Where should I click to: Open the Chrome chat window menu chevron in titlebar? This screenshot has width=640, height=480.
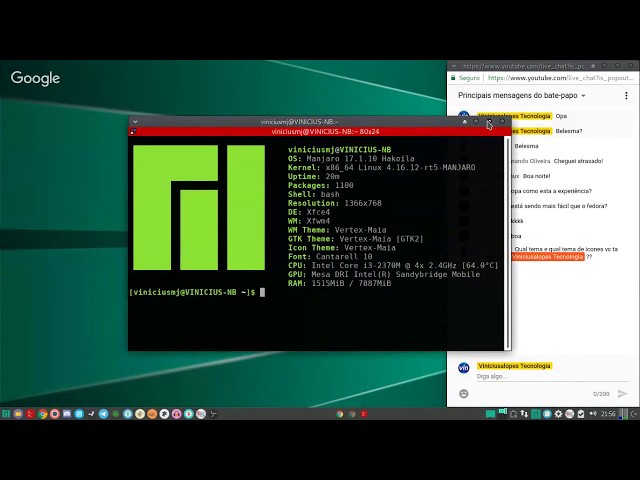point(454,66)
